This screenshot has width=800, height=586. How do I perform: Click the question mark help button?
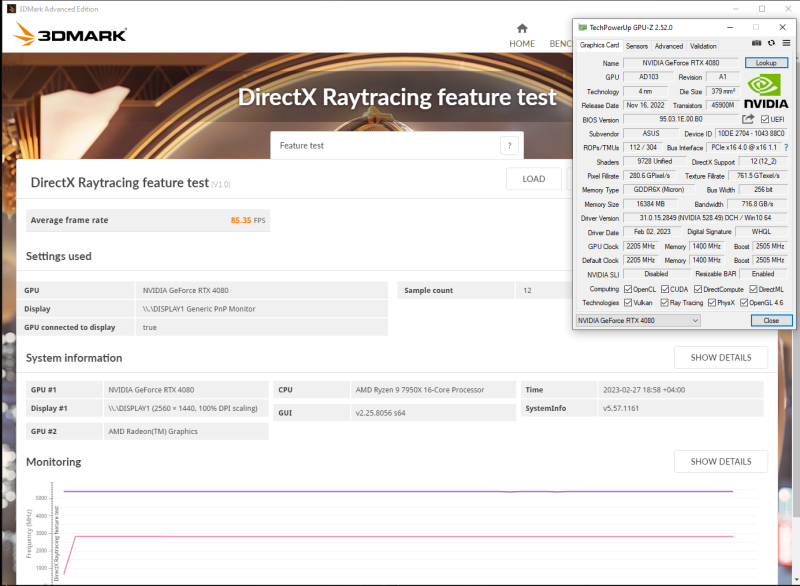[511, 144]
